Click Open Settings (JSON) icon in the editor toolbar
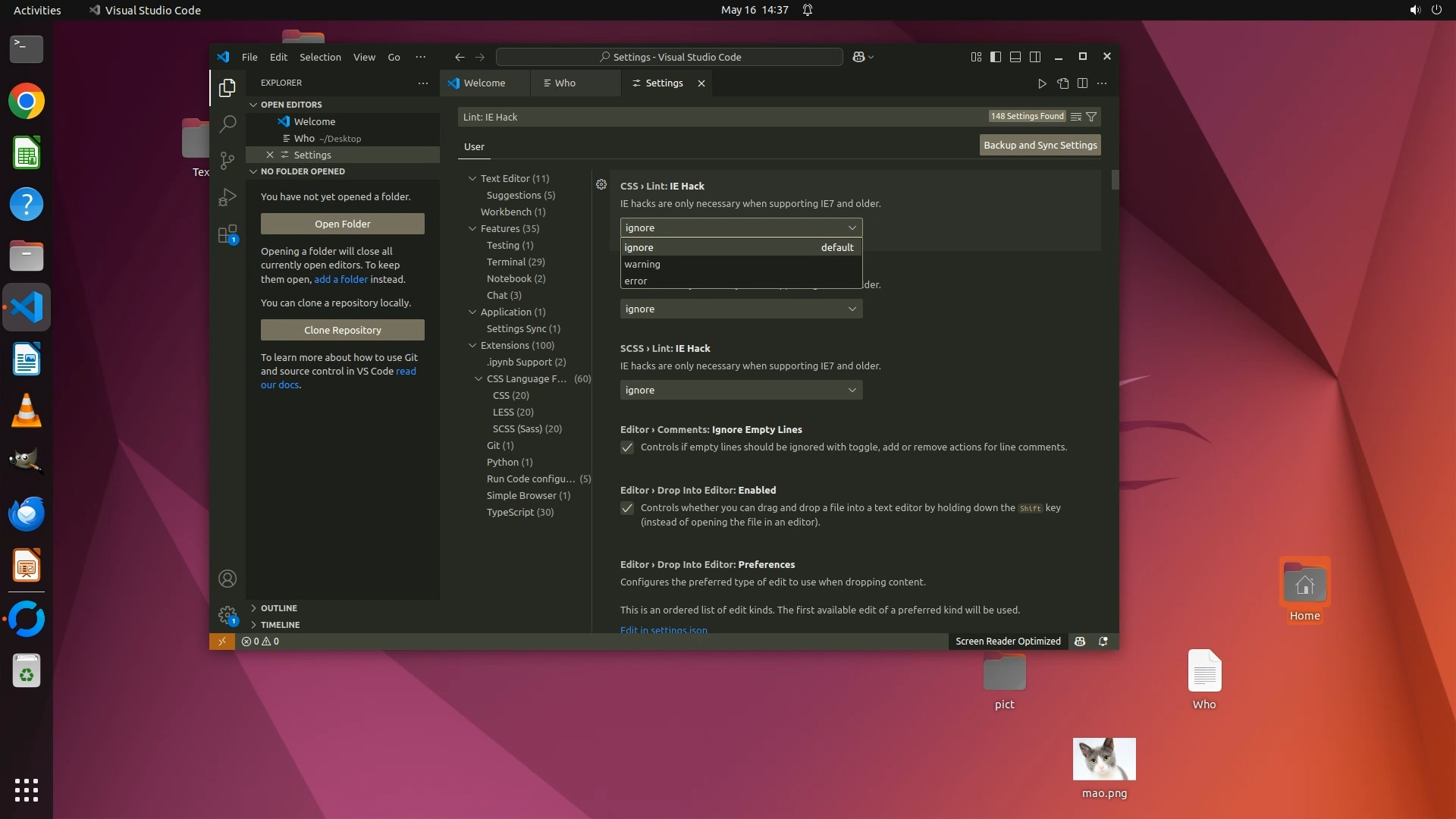Viewport: 1456px width, 819px height. coord(1062,83)
